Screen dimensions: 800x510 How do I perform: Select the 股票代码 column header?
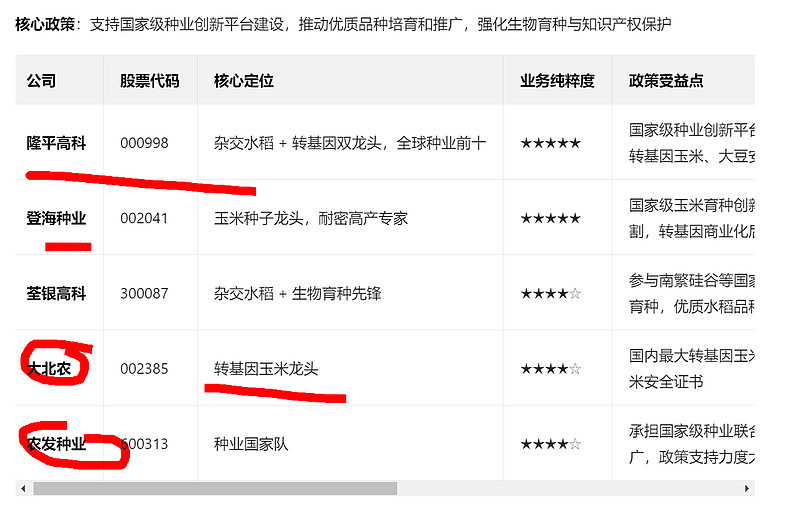click(x=149, y=81)
